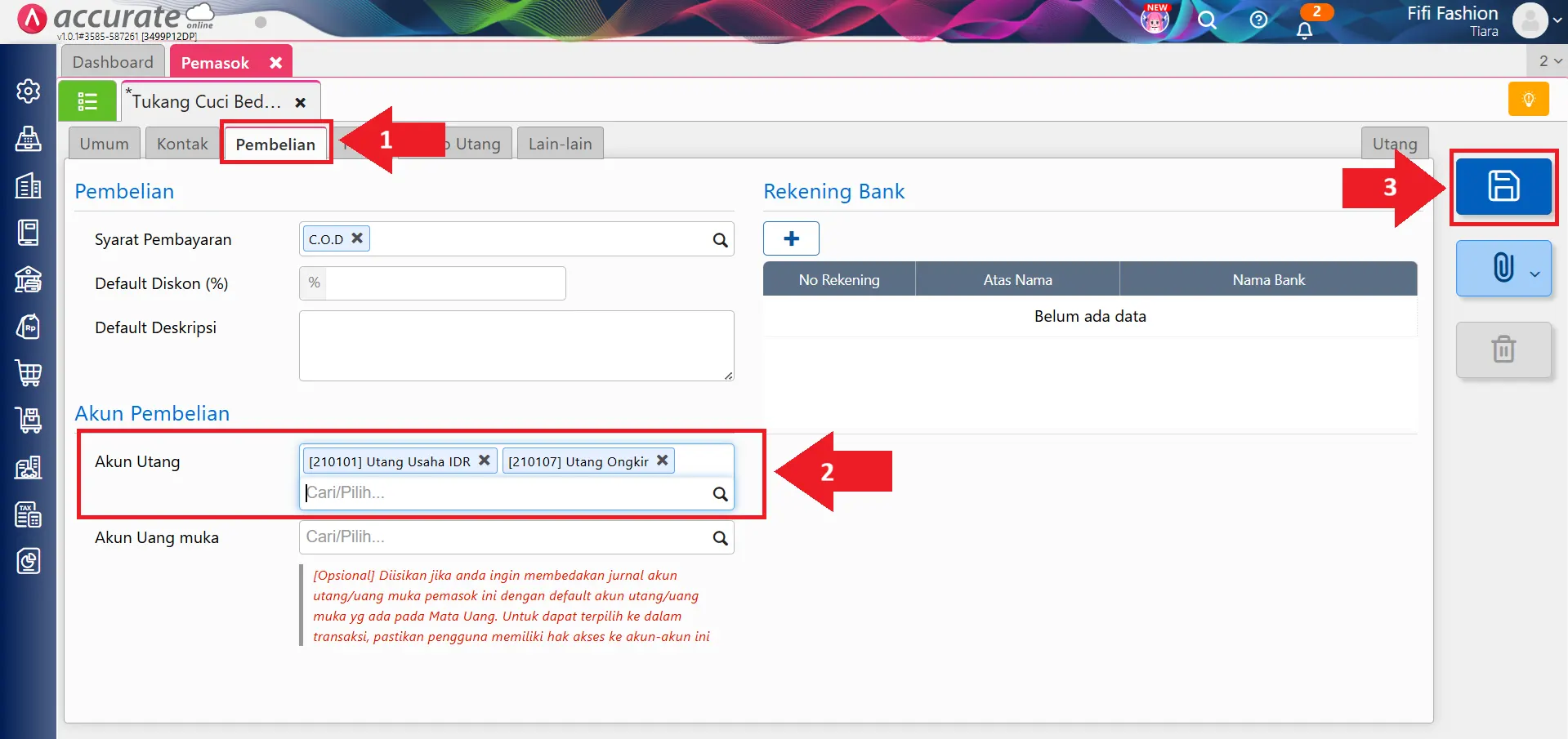1568x739 pixels.
Task: Open the paperclip attachment dropdown
Action: click(1503, 268)
